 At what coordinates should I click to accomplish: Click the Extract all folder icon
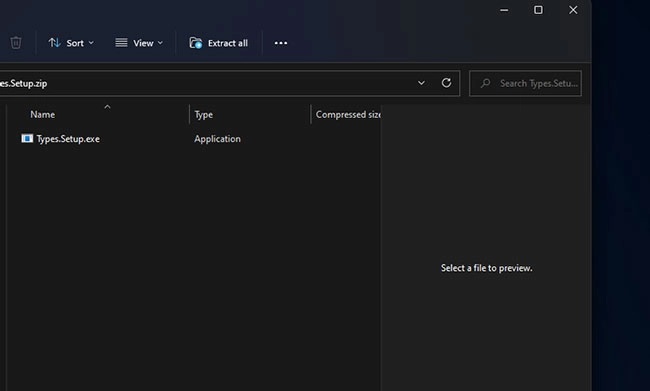(196, 43)
